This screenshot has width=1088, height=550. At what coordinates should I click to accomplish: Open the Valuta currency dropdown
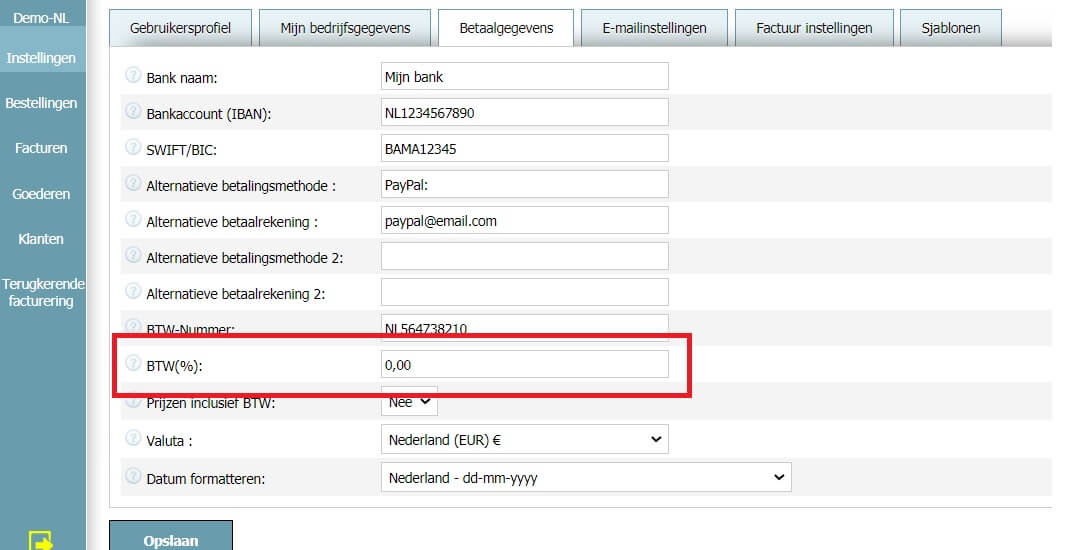pos(525,439)
